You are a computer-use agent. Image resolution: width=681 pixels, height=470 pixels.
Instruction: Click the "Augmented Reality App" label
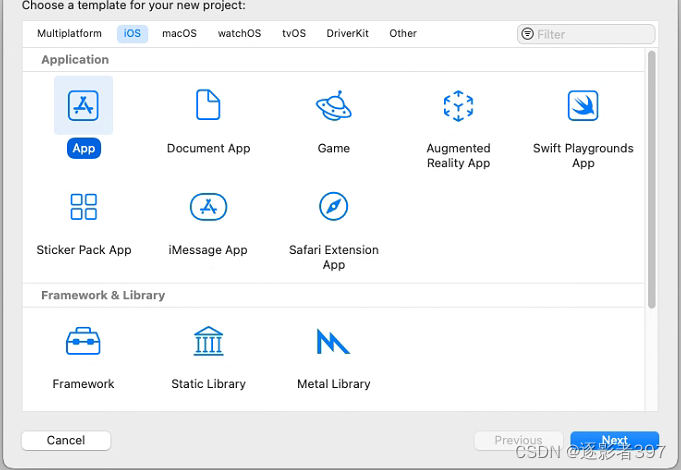pyautogui.click(x=458, y=156)
